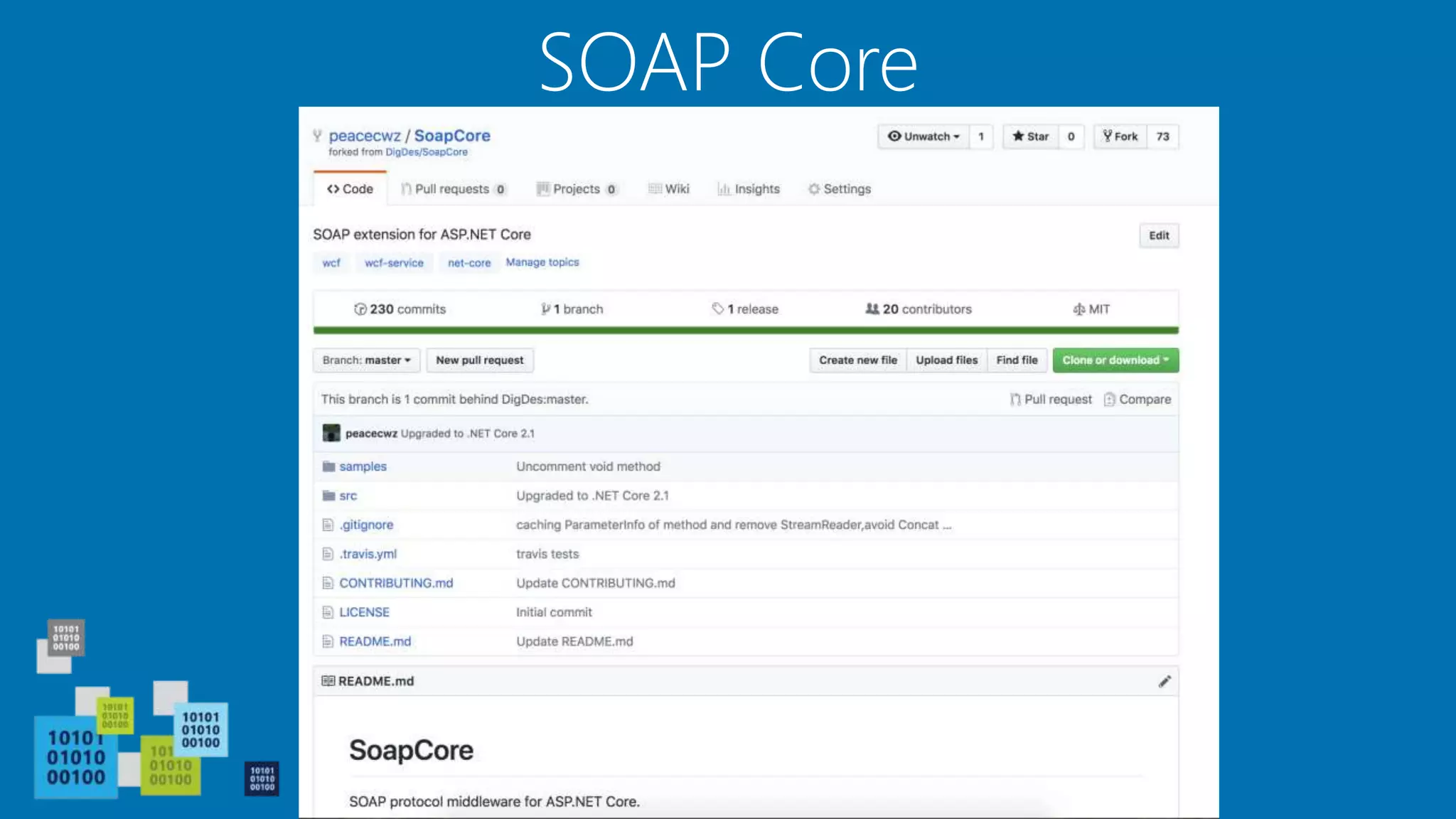
Task: Click the LICENSE file icon
Action: click(x=328, y=612)
